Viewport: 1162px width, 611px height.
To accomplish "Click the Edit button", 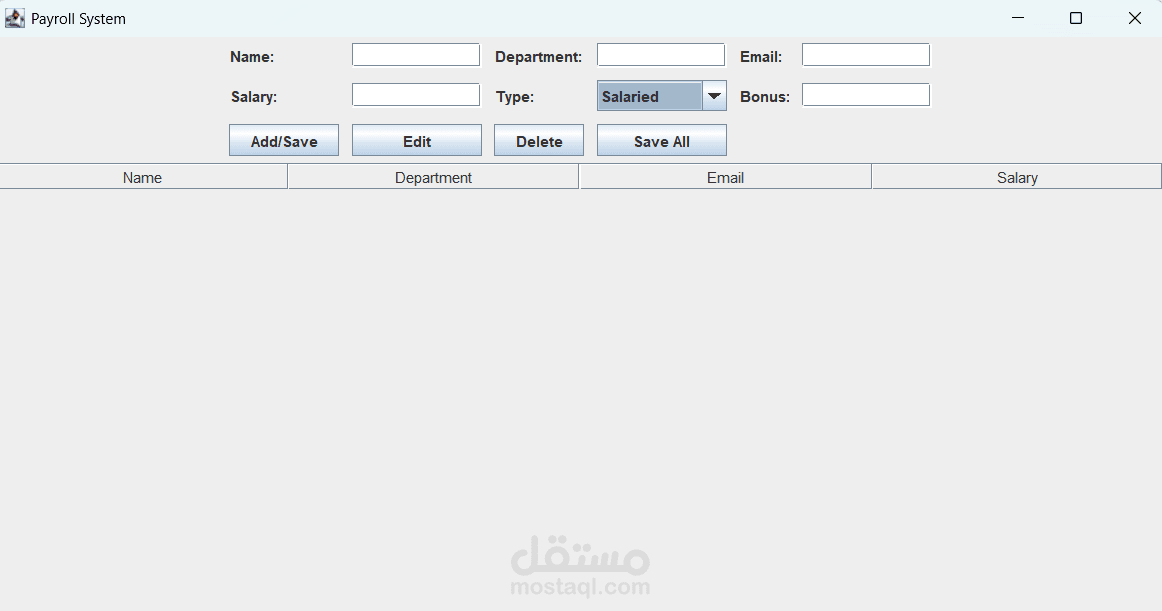I will [x=416, y=140].
